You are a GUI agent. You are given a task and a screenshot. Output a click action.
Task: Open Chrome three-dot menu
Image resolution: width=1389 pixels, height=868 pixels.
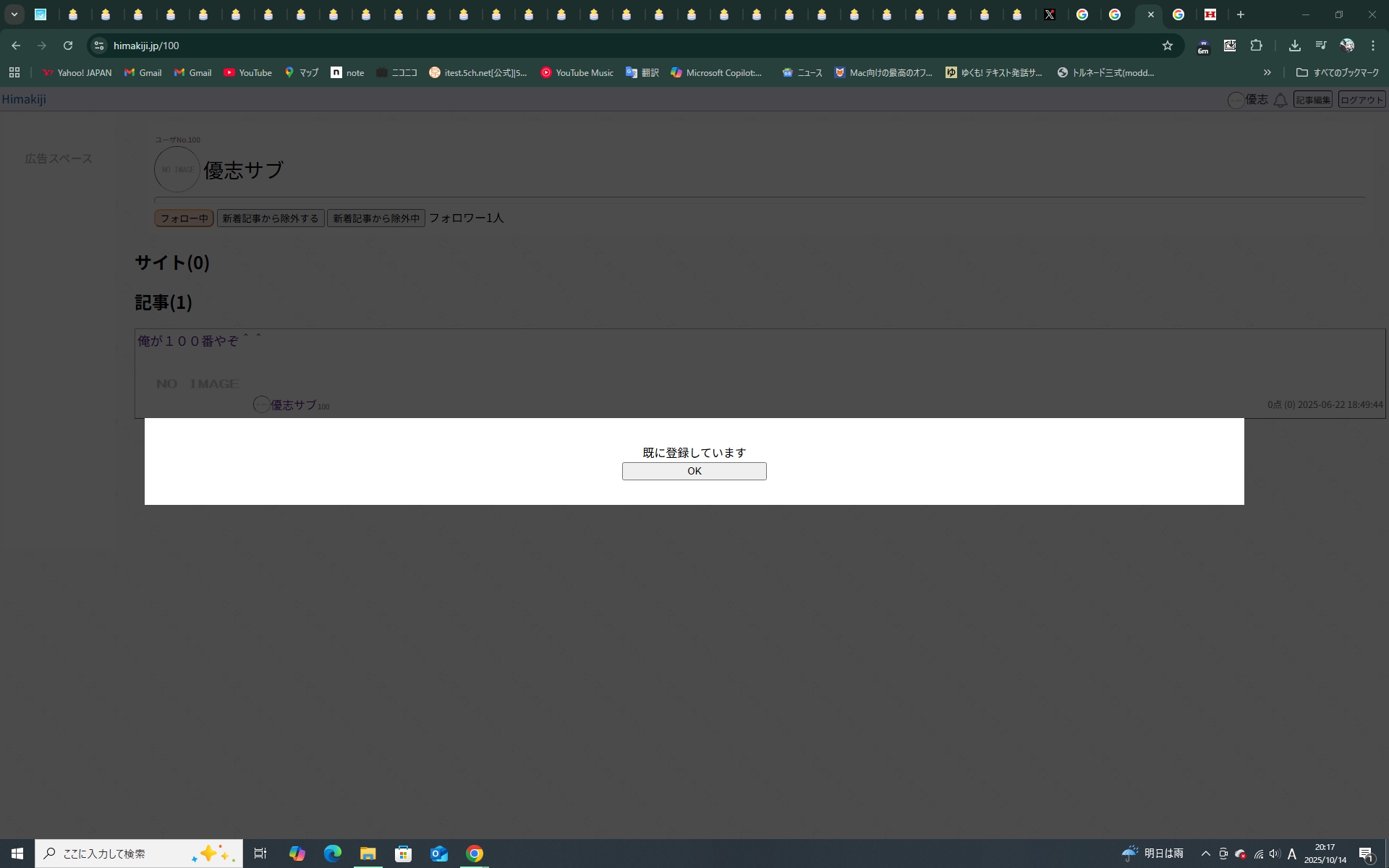(1372, 46)
